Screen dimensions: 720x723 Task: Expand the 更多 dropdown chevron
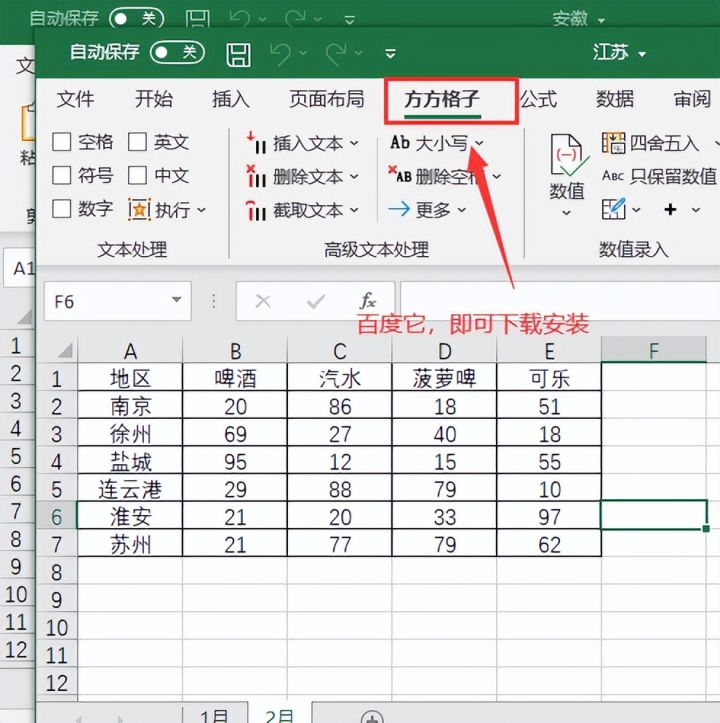click(x=462, y=210)
